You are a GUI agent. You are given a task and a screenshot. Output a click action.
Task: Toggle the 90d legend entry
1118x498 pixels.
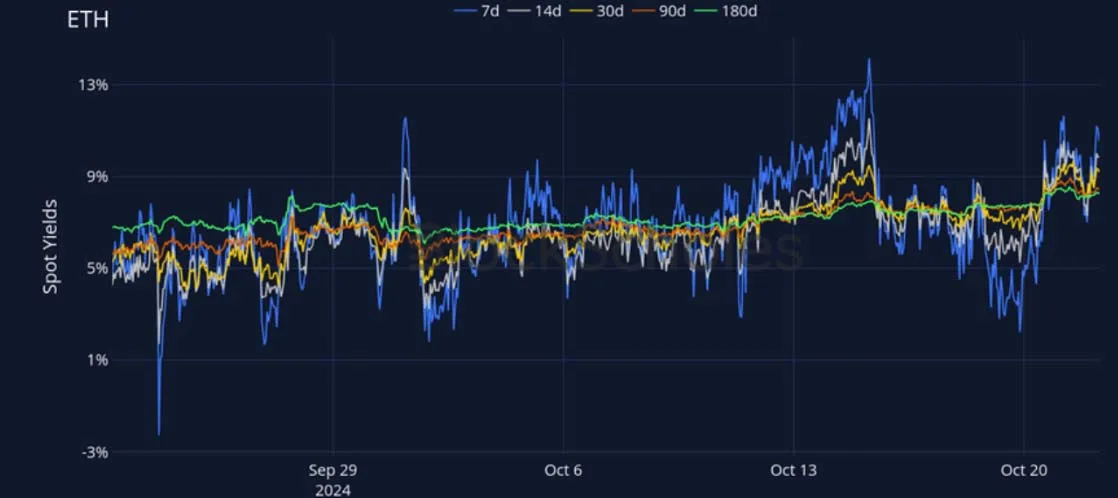click(662, 10)
